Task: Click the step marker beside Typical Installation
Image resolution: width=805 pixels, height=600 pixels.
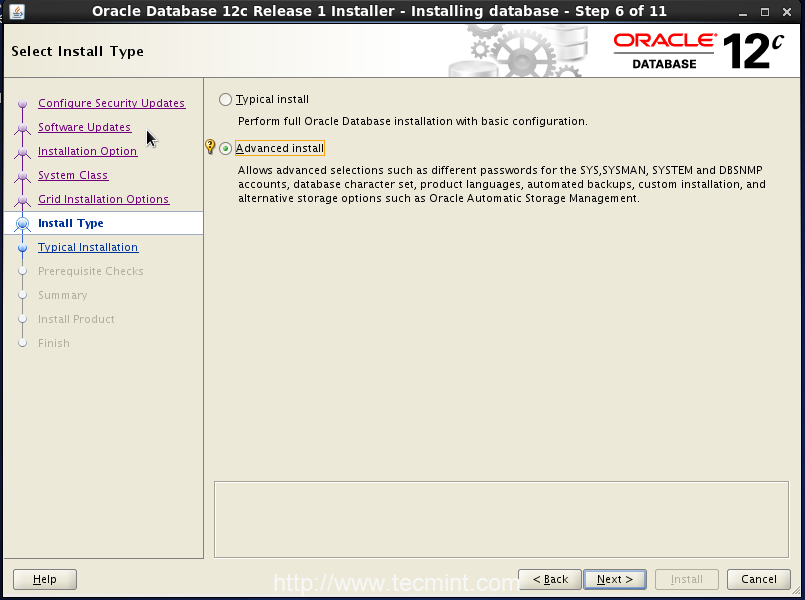Action: [23, 248]
